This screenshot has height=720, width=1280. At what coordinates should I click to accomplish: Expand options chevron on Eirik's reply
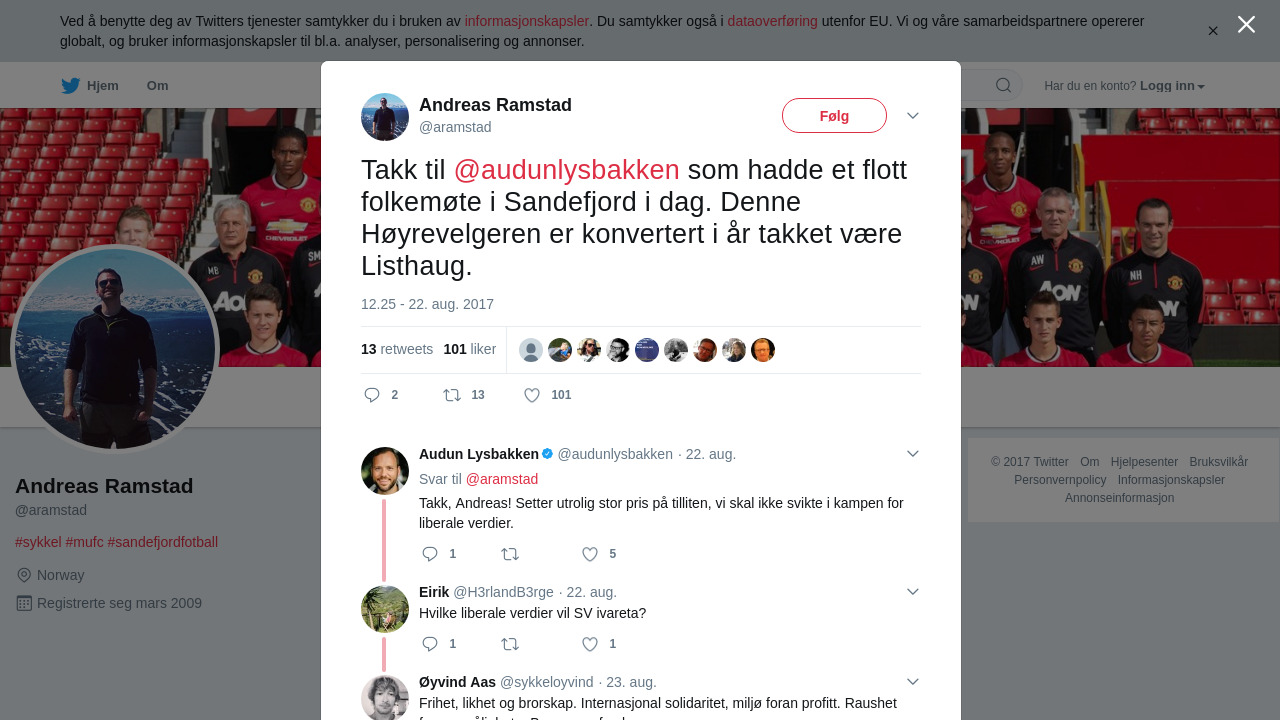[913, 592]
